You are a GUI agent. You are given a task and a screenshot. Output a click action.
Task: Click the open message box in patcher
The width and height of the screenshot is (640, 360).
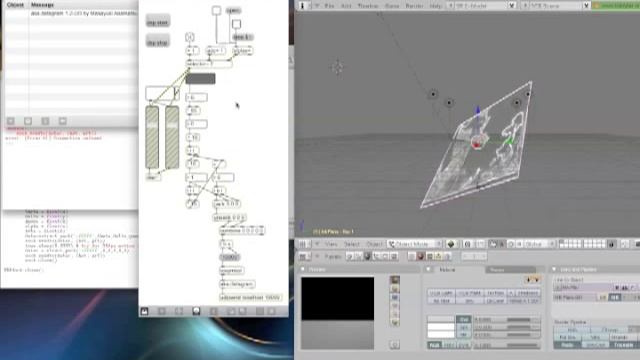point(233,11)
